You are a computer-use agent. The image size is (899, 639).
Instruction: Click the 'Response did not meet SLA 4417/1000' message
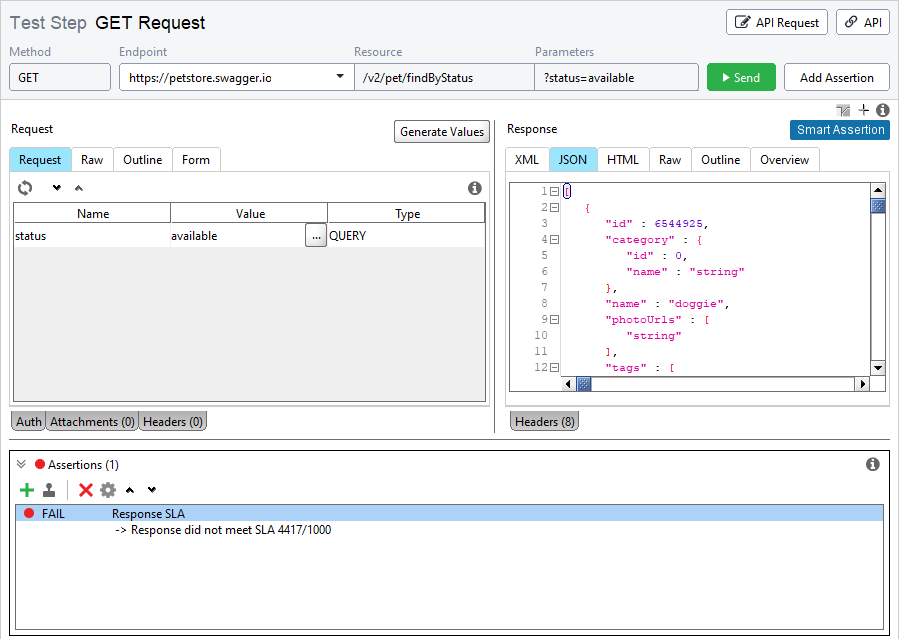[231, 530]
